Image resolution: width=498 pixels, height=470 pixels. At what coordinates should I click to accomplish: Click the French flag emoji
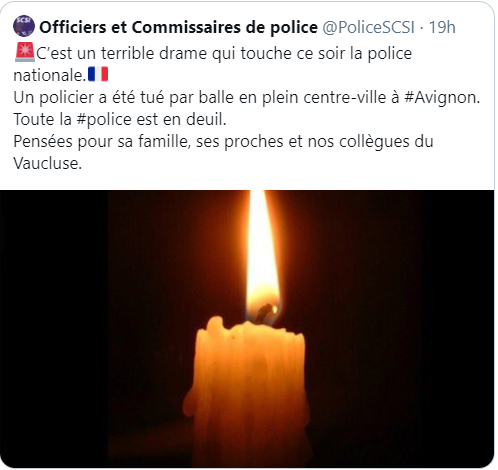98,74
